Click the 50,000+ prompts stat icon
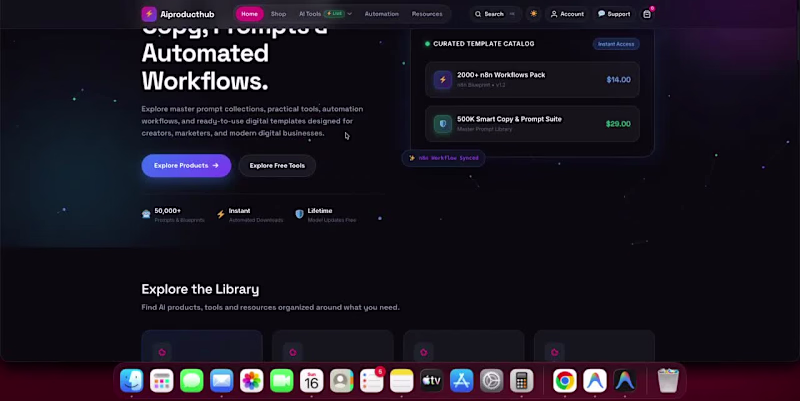 pyautogui.click(x=146, y=214)
